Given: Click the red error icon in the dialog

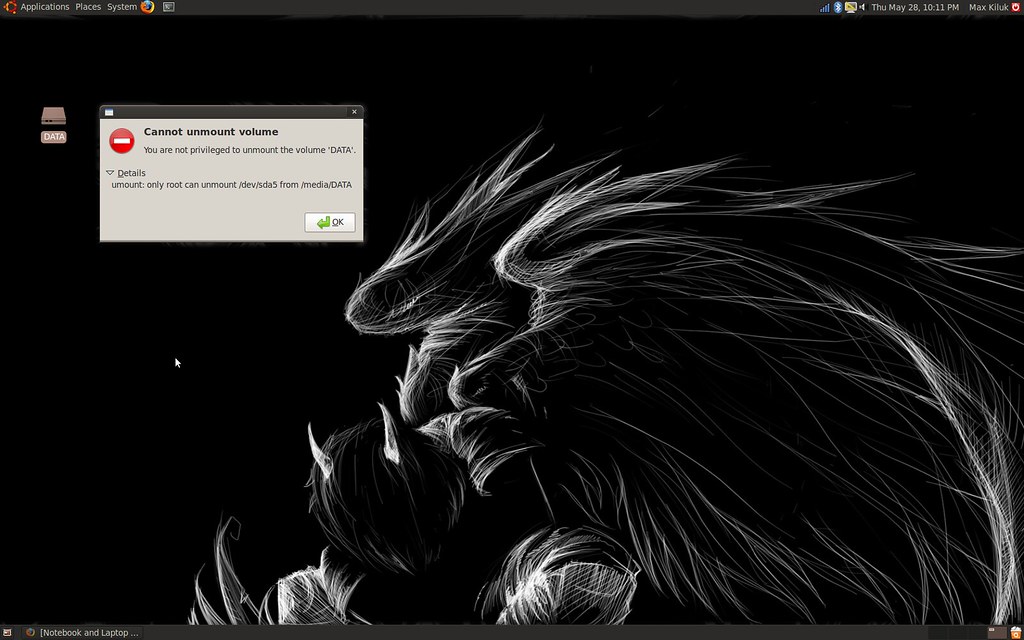Looking at the screenshot, I should (x=122, y=141).
